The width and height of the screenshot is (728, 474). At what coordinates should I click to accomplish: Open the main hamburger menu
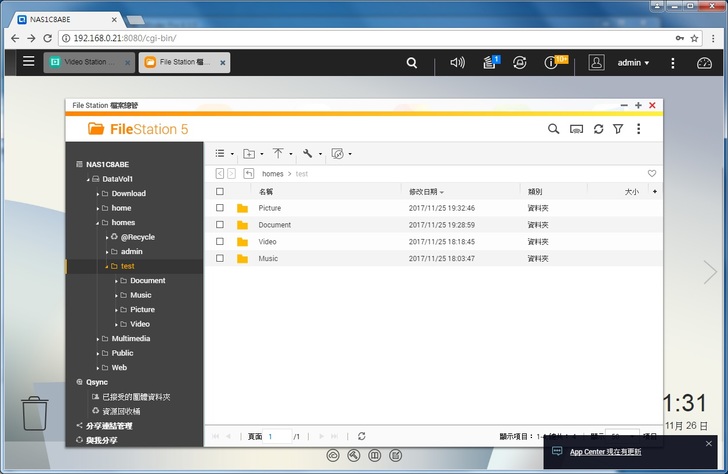click(28, 62)
